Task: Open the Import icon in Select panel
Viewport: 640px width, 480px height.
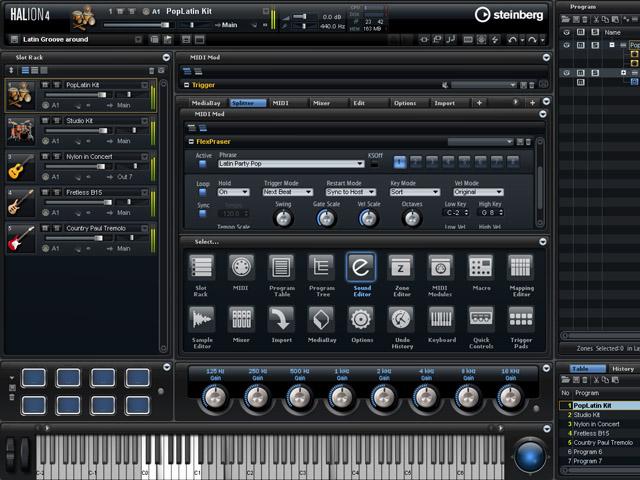Action: pos(281,319)
